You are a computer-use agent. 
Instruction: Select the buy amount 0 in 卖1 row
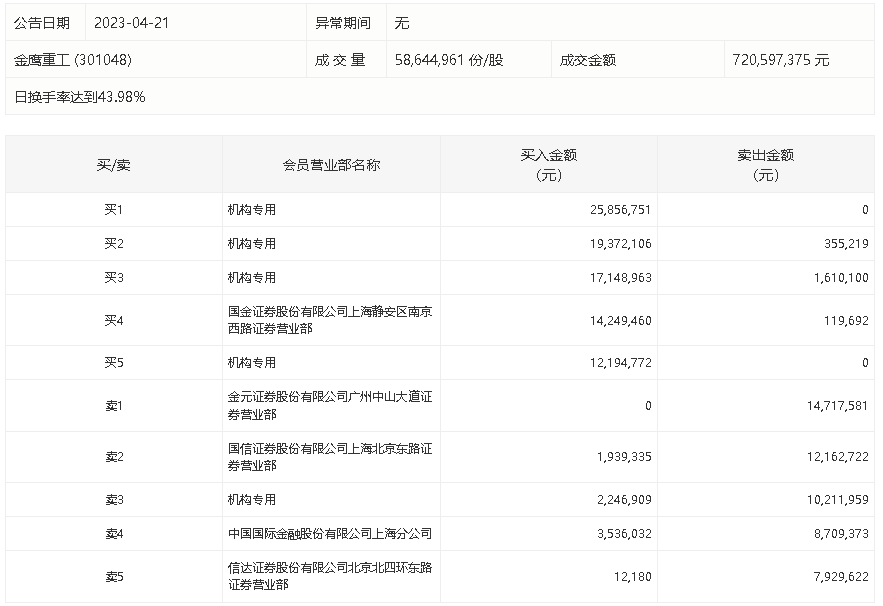[648, 406]
